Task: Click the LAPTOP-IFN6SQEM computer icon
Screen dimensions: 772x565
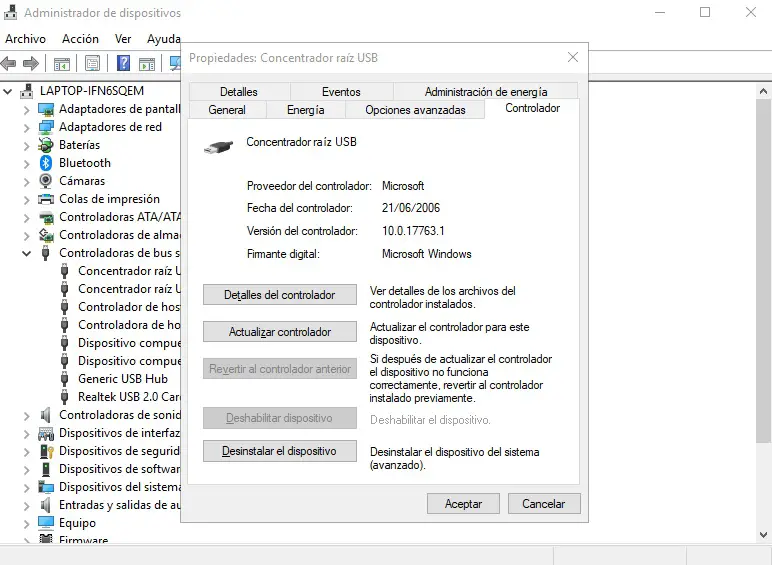Action: tap(27, 91)
